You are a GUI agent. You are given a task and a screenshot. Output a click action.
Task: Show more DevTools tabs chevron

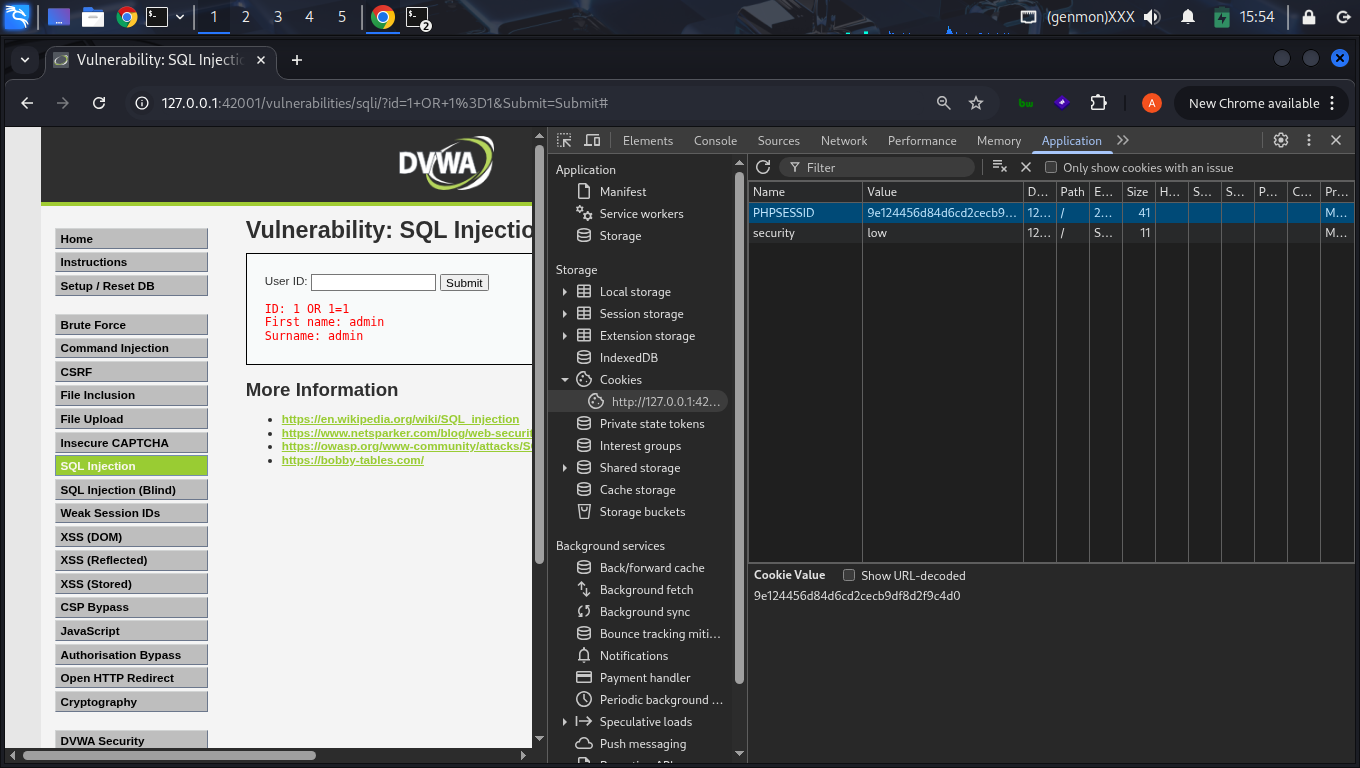coord(1123,141)
